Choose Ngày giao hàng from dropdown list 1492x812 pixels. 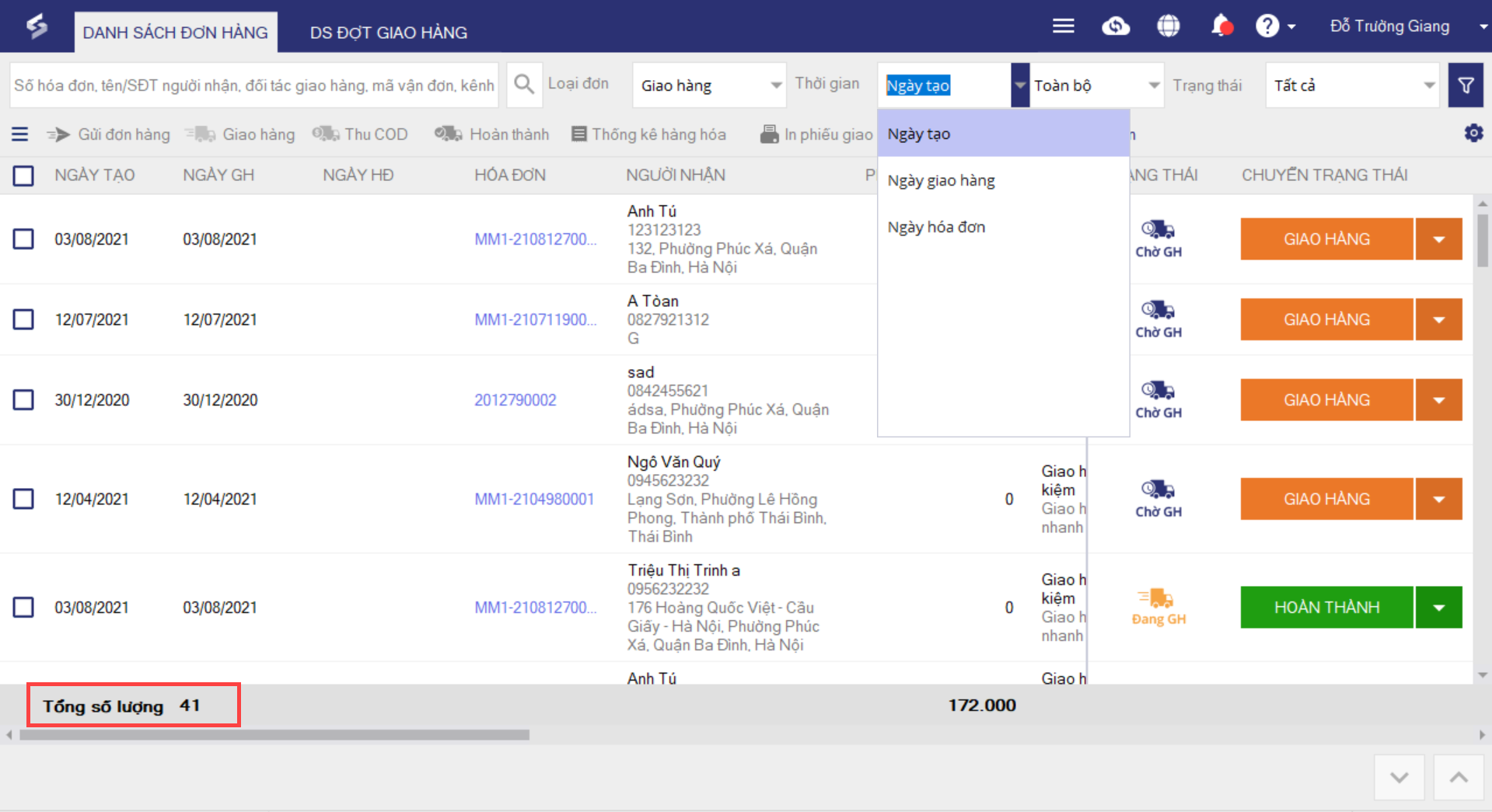click(x=941, y=181)
